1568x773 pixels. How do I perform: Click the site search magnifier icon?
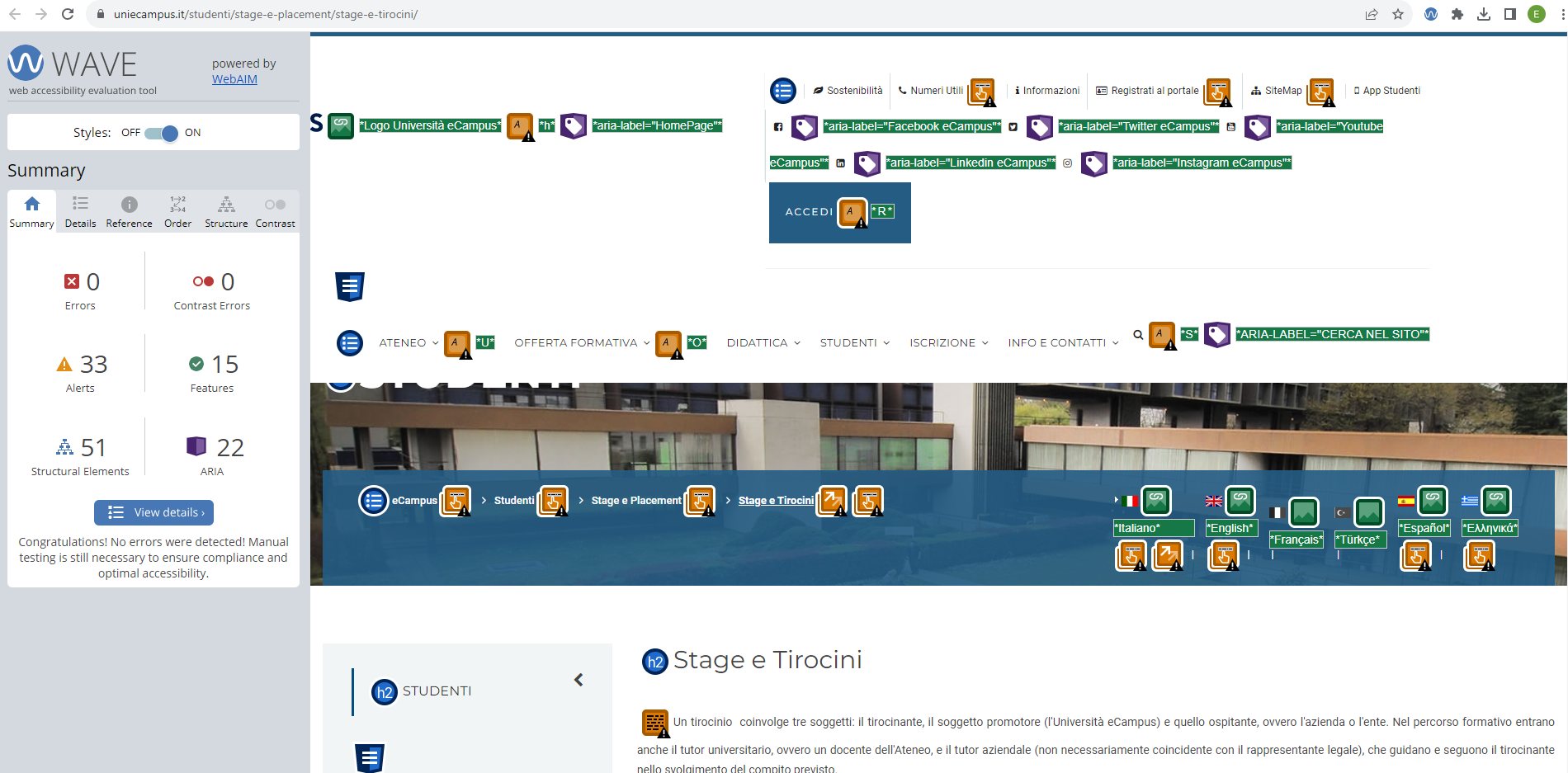coord(1138,335)
